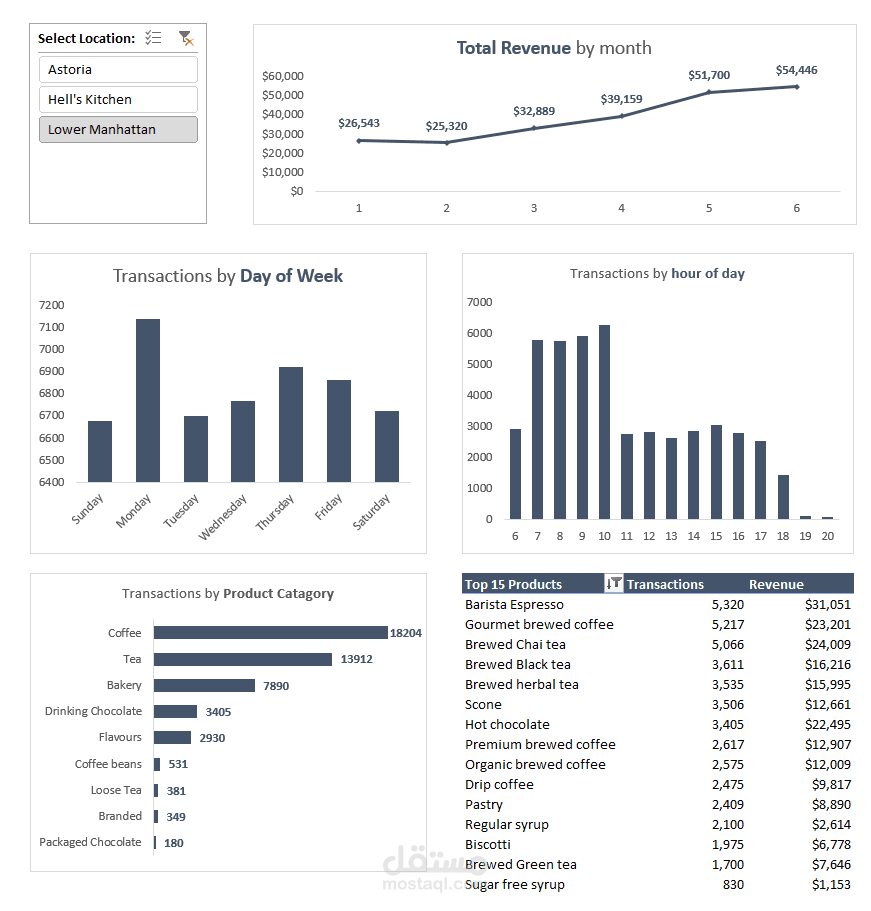Click the Thursday bar in day chart
The height and width of the screenshot is (911, 871).
pyautogui.click(x=291, y=424)
